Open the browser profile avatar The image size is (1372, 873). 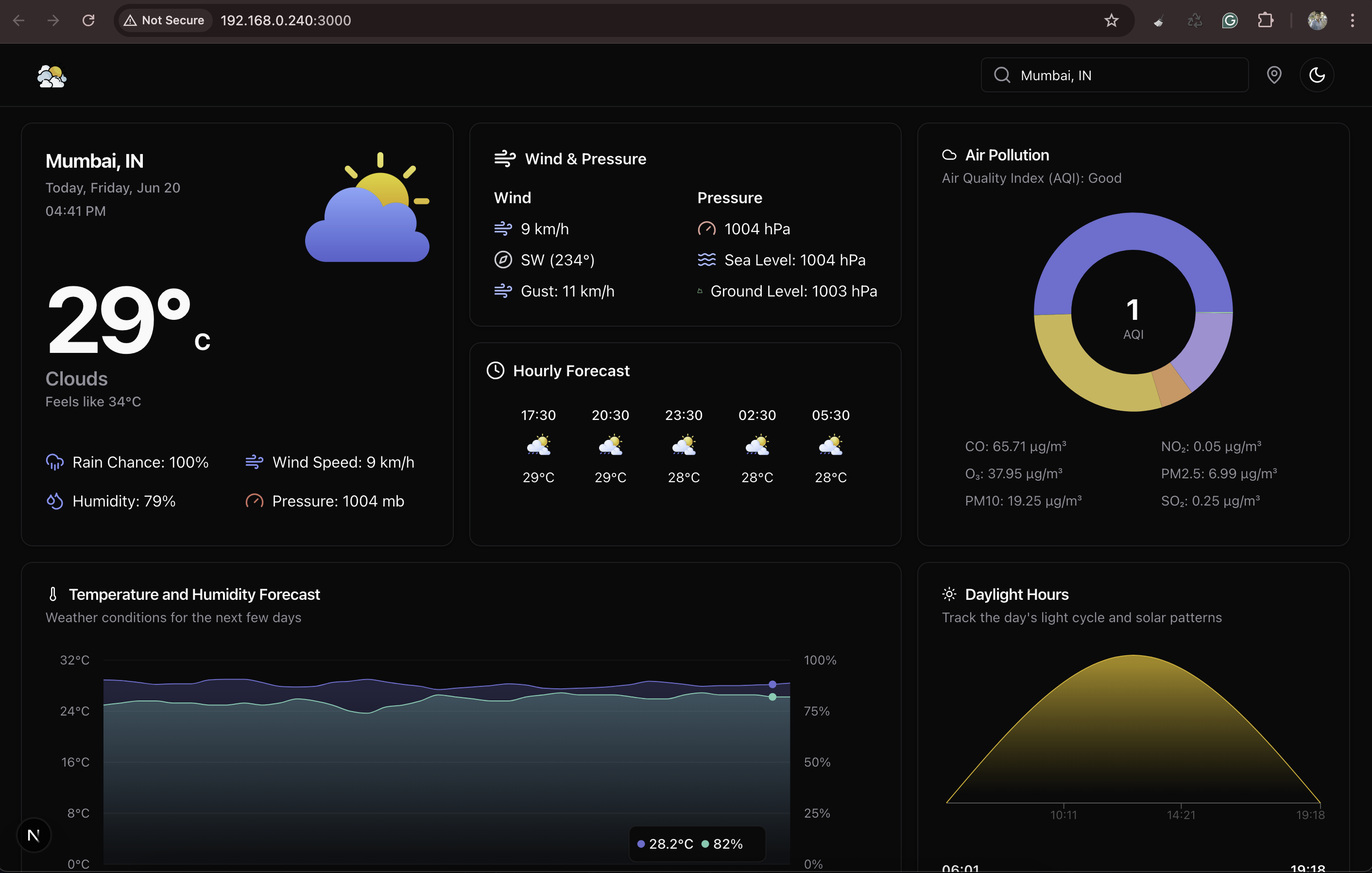pyautogui.click(x=1317, y=20)
